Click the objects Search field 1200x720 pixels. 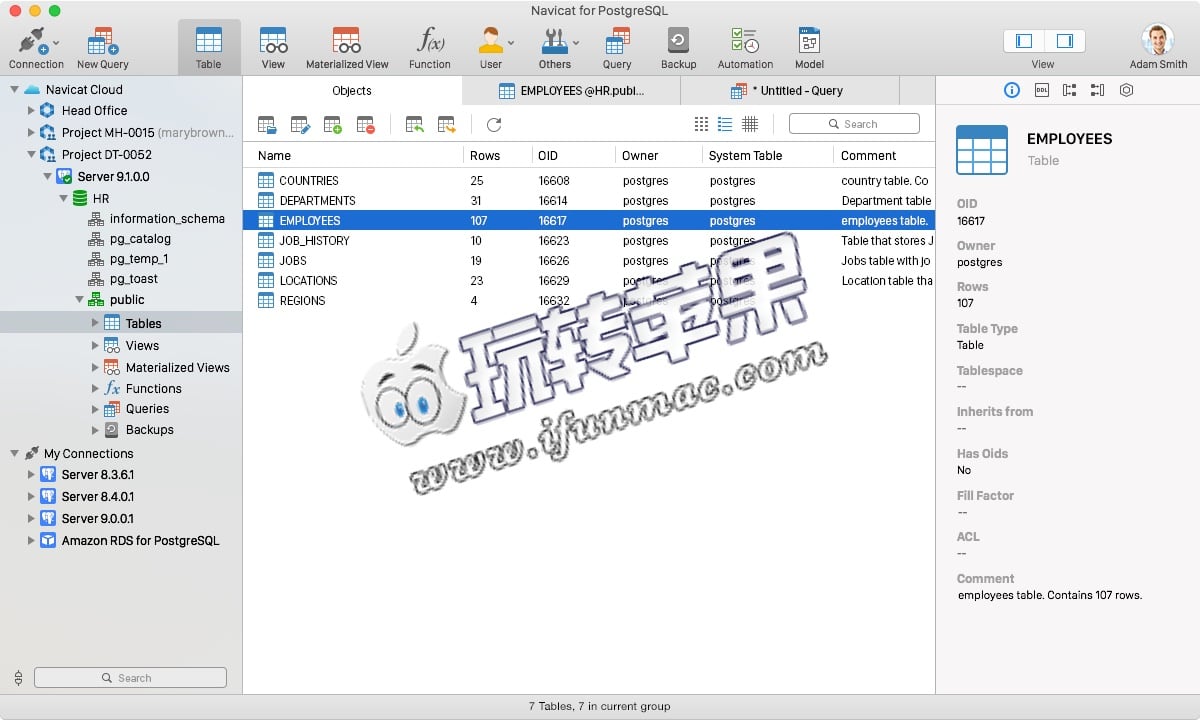tap(854, 124)
